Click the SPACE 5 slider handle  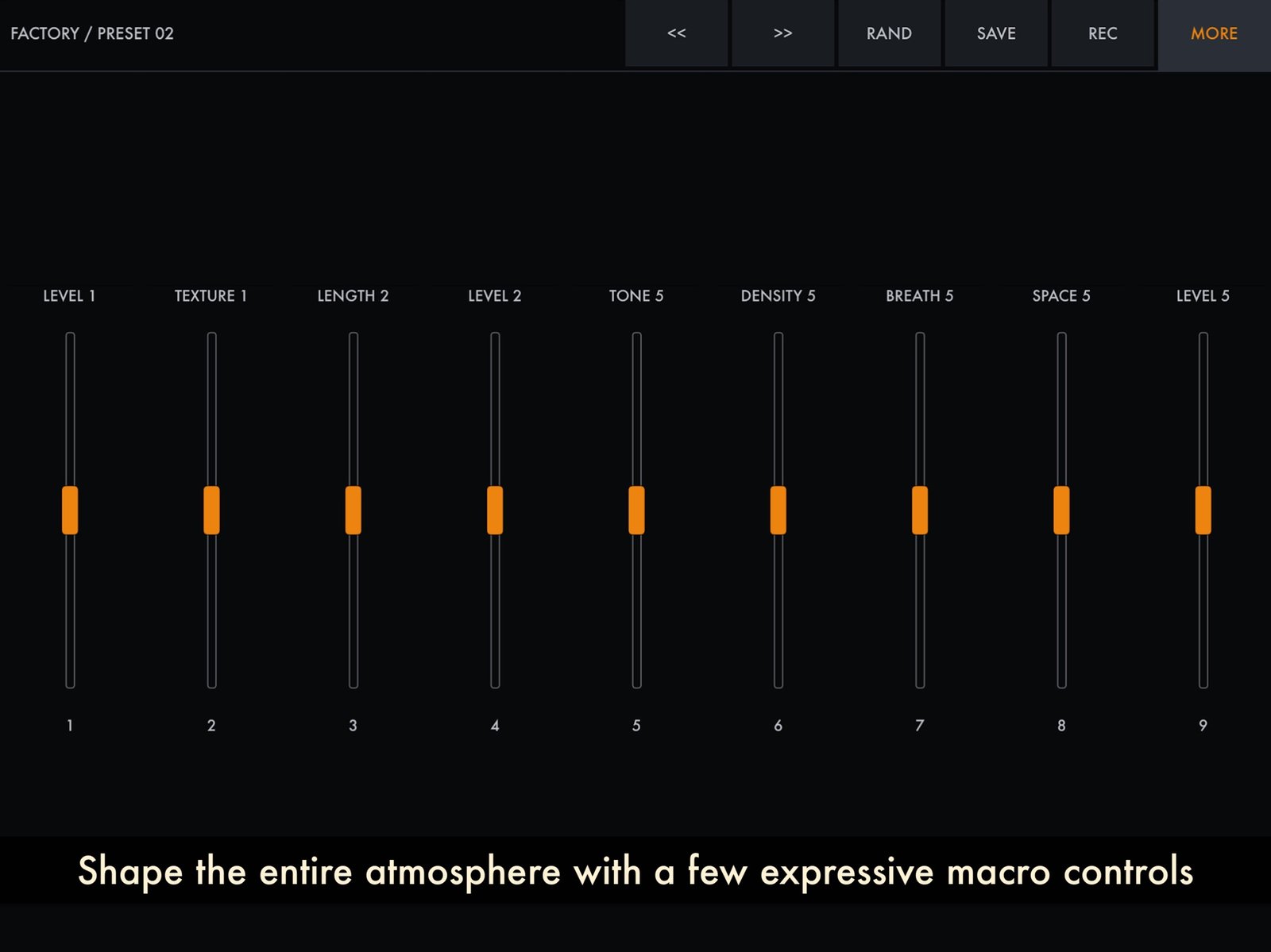1061,510
